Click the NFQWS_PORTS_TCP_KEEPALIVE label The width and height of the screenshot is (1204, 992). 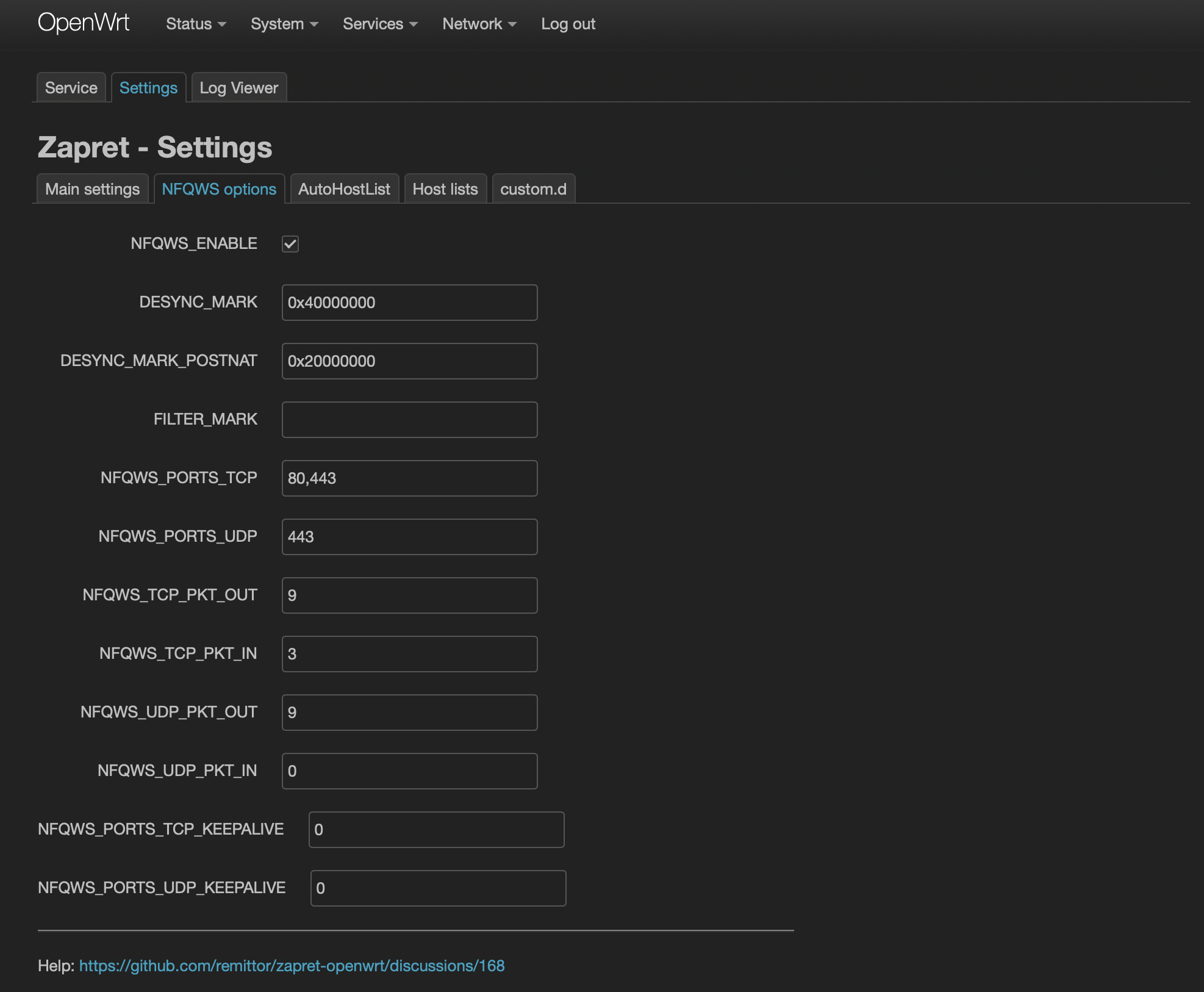click(161, 829)
